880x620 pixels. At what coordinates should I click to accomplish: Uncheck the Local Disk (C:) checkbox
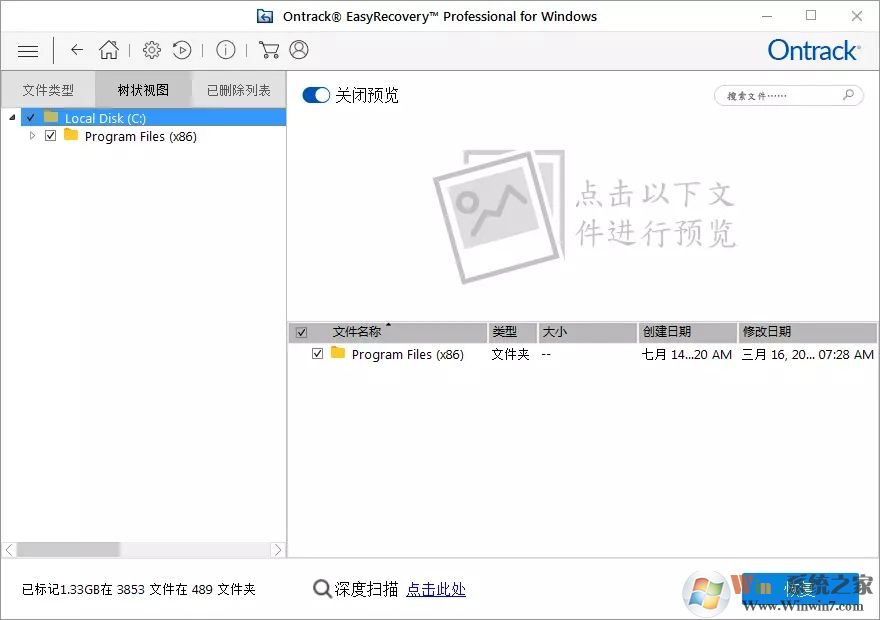[x=30, y=118]
